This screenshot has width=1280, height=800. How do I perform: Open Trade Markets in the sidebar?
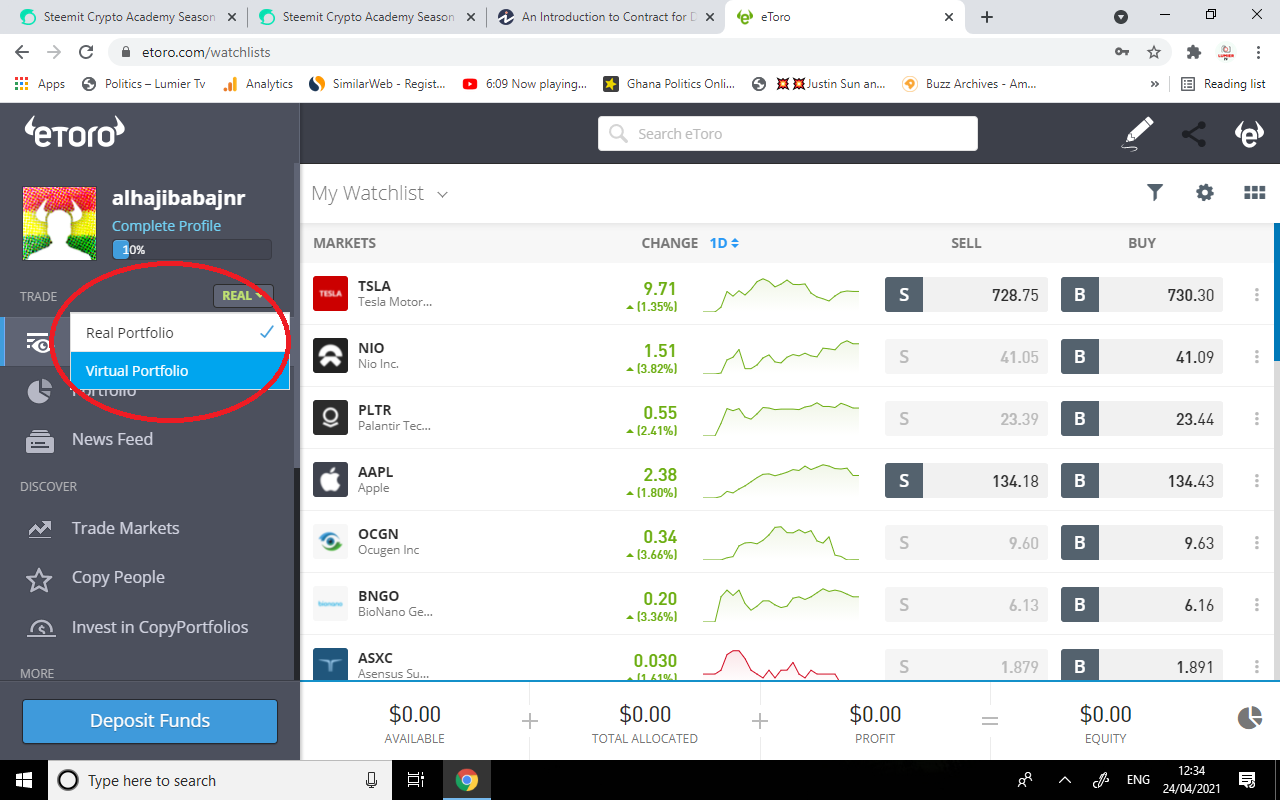(126, 529)
